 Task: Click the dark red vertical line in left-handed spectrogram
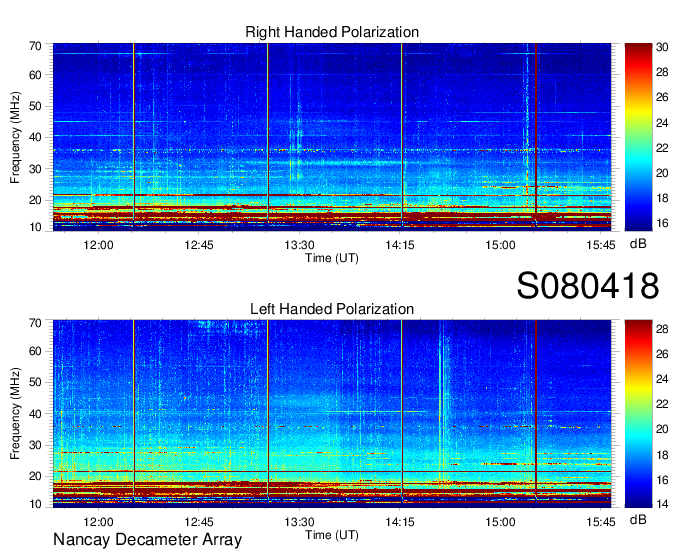[536, 408]
